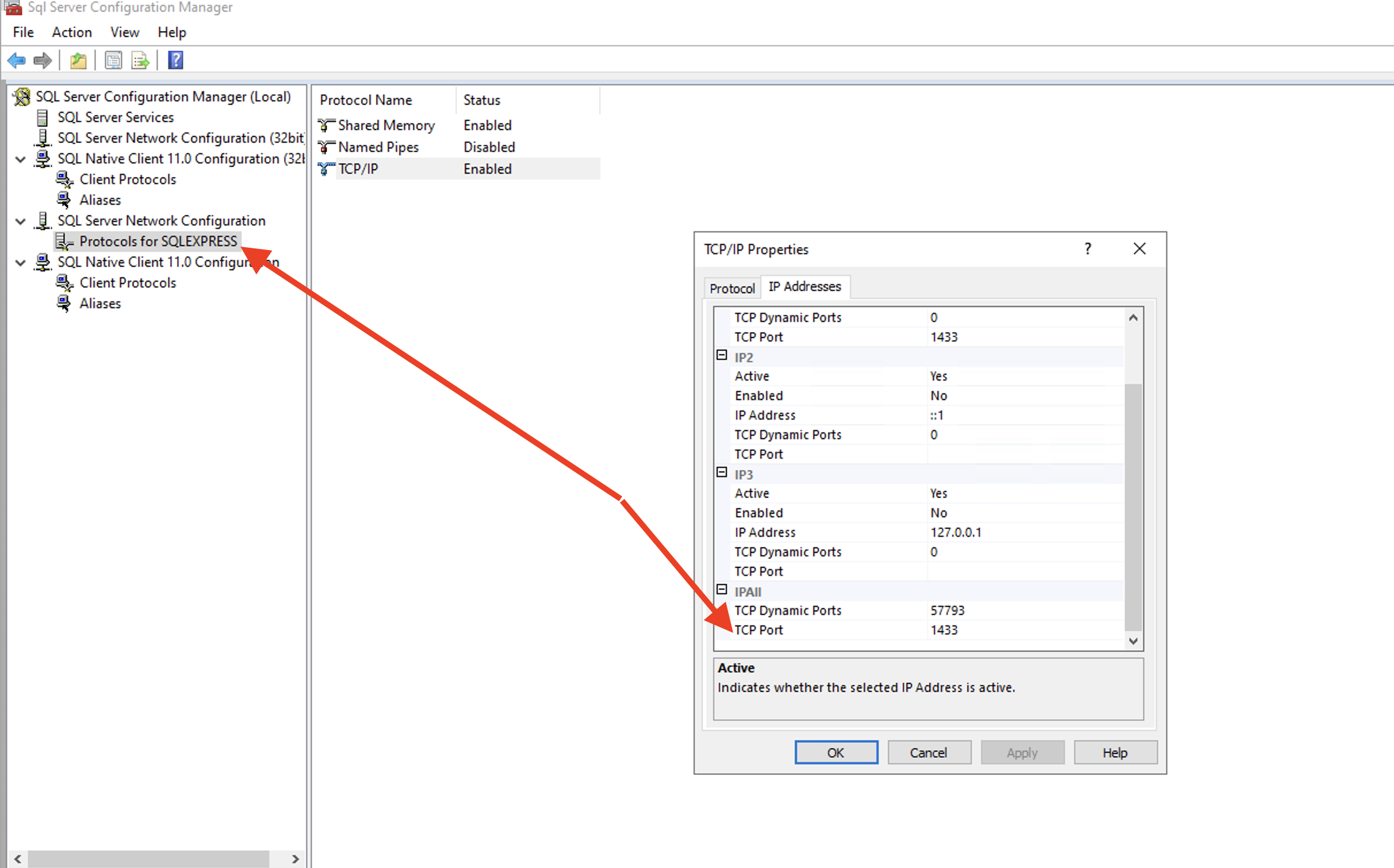Click the properties list scroll down arrow

(1133, 641)
